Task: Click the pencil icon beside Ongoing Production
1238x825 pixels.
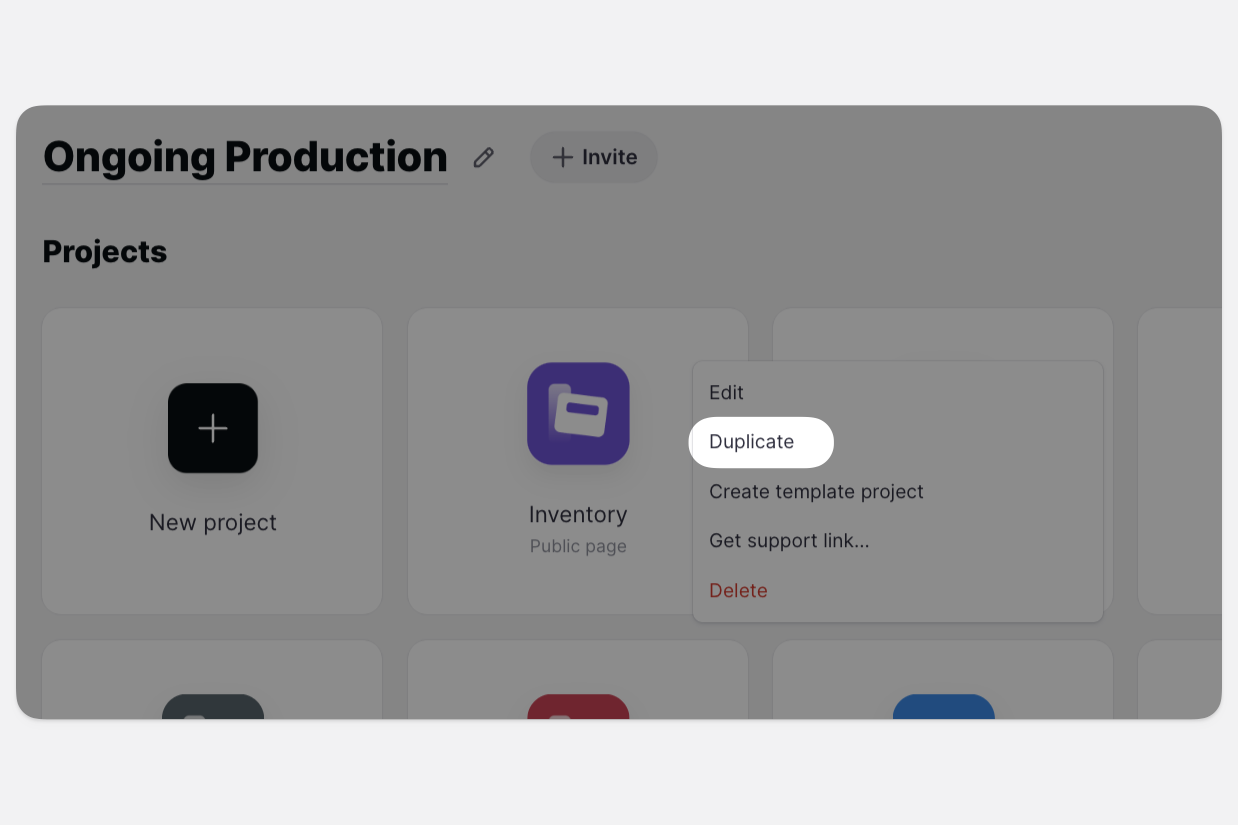Action: click(484, 158)
